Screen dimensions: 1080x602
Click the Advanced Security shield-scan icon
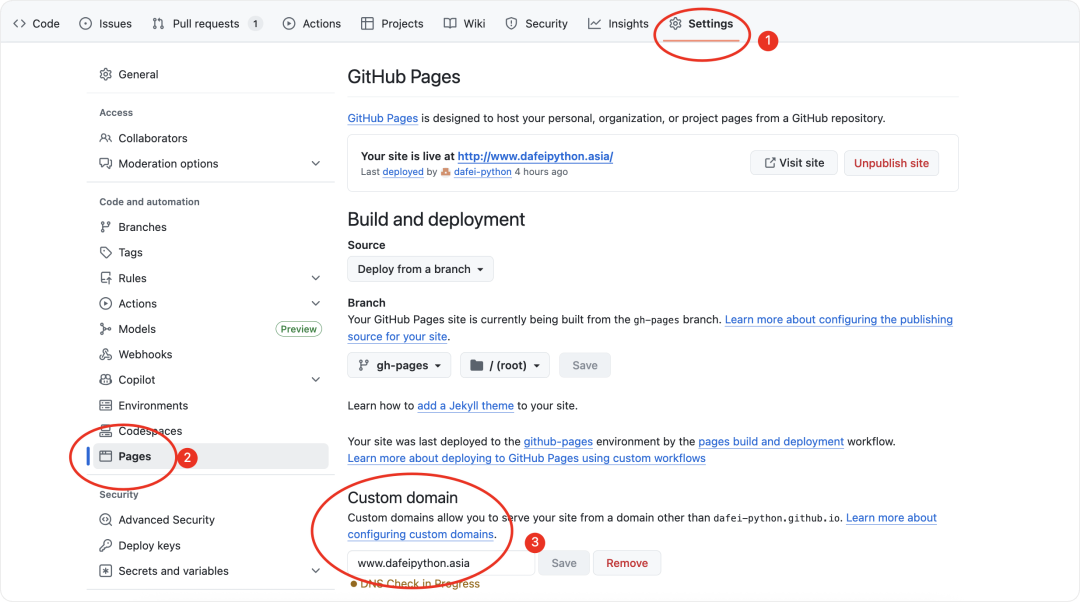105,519
